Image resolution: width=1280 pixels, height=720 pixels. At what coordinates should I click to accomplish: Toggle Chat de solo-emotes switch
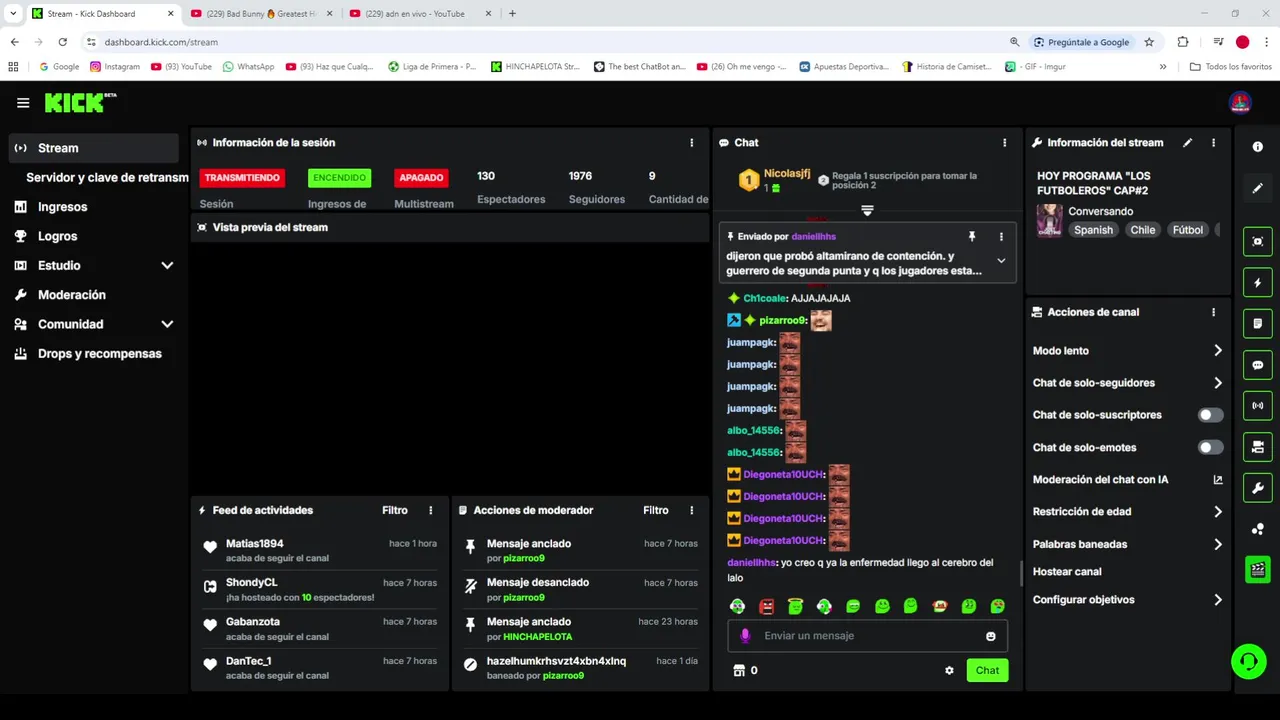pos(1210,448)
